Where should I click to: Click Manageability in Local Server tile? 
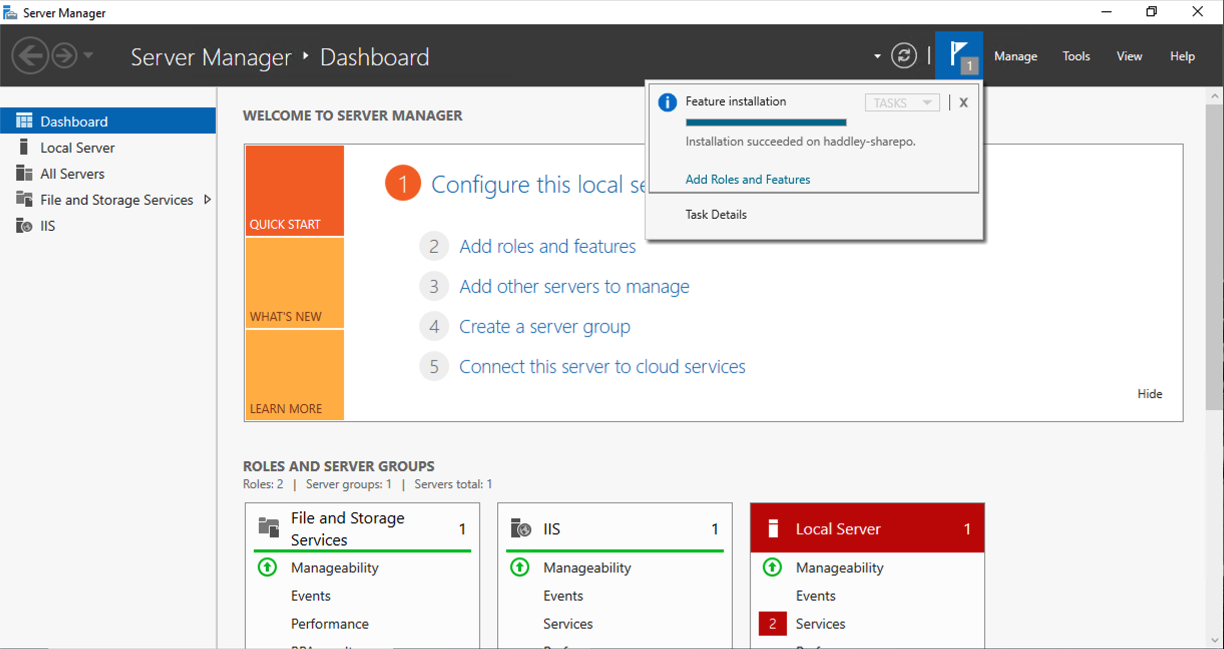click(840, 567)
